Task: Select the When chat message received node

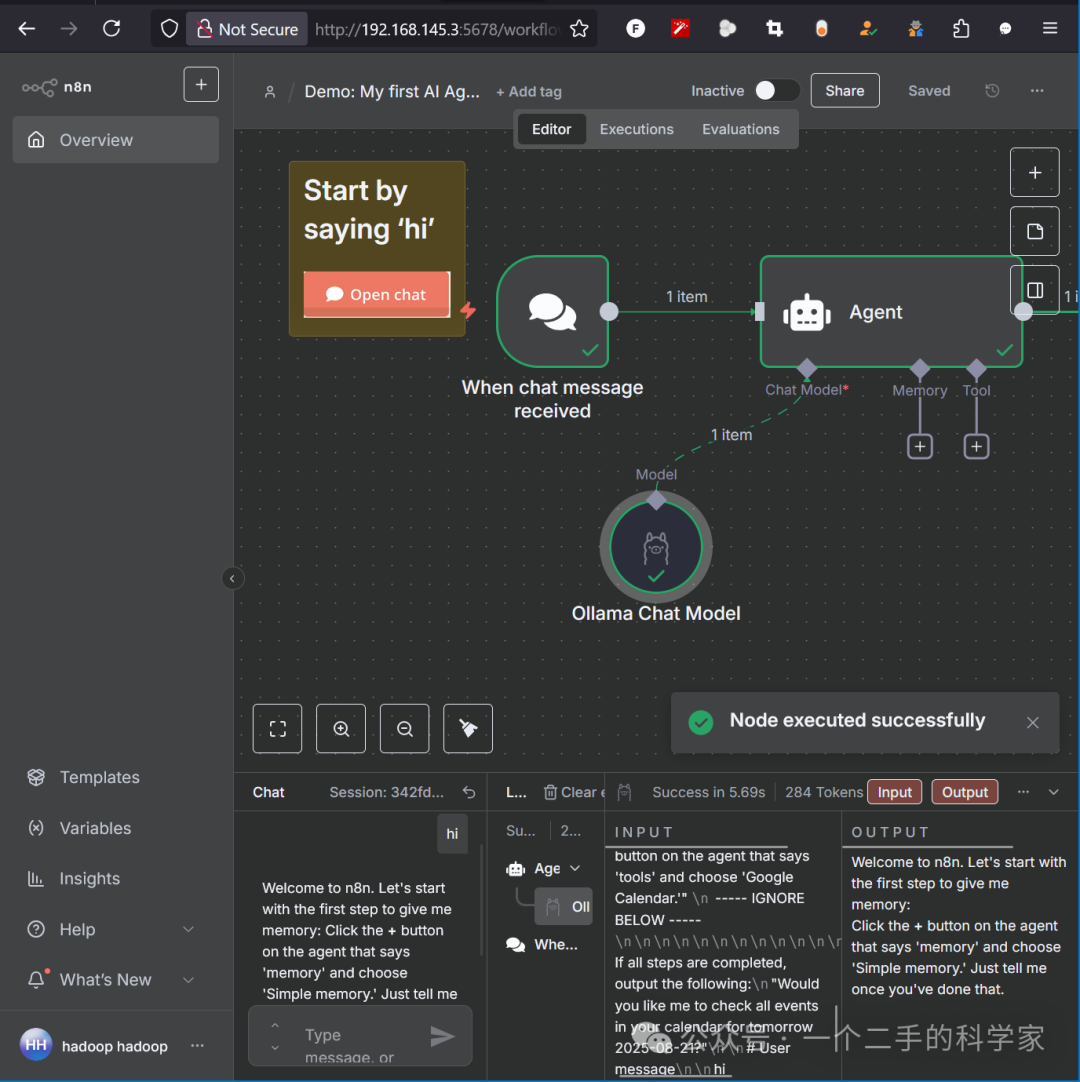Action: click(552, 311)
